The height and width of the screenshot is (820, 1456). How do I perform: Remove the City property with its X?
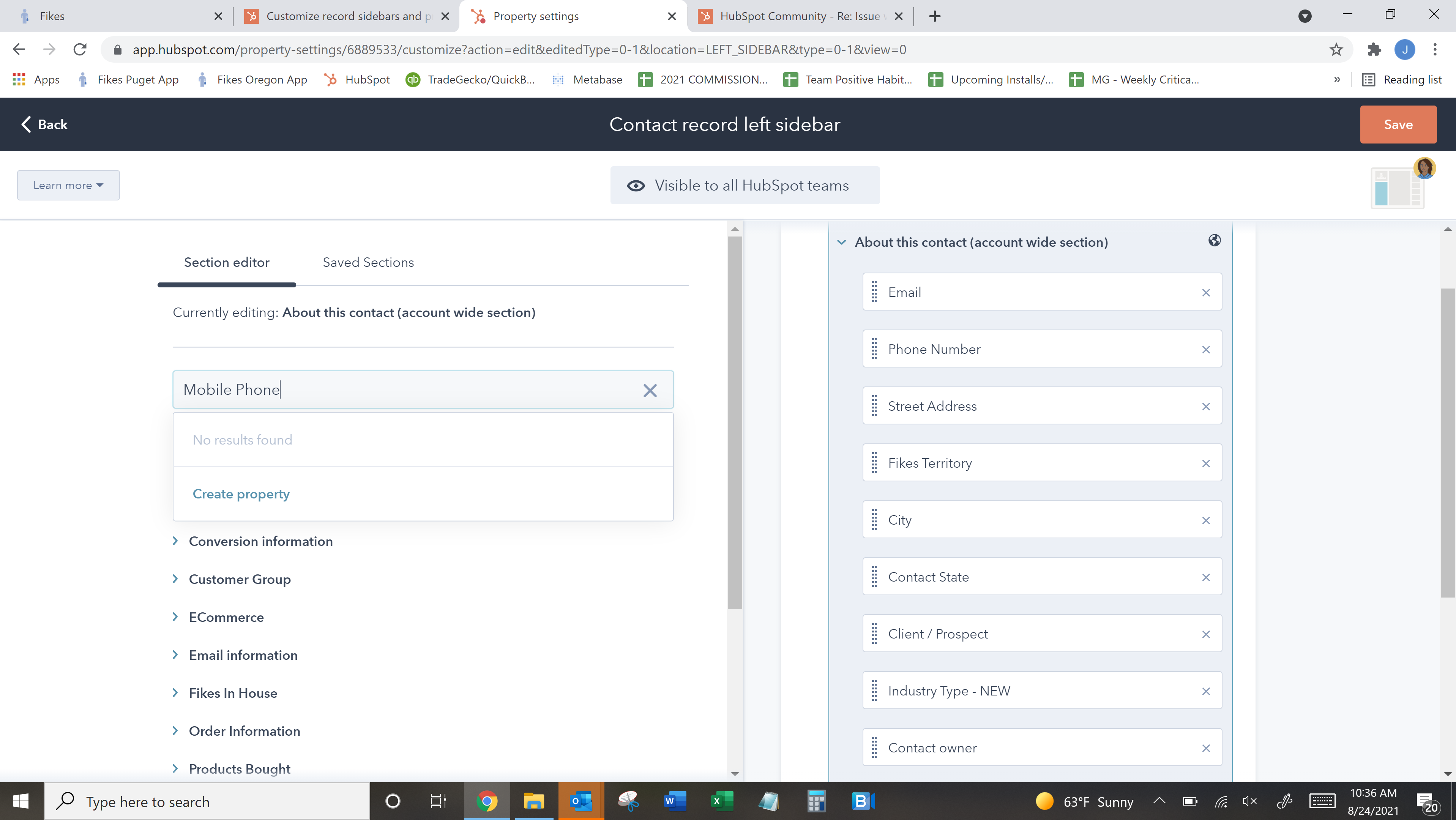[1206, 520]
